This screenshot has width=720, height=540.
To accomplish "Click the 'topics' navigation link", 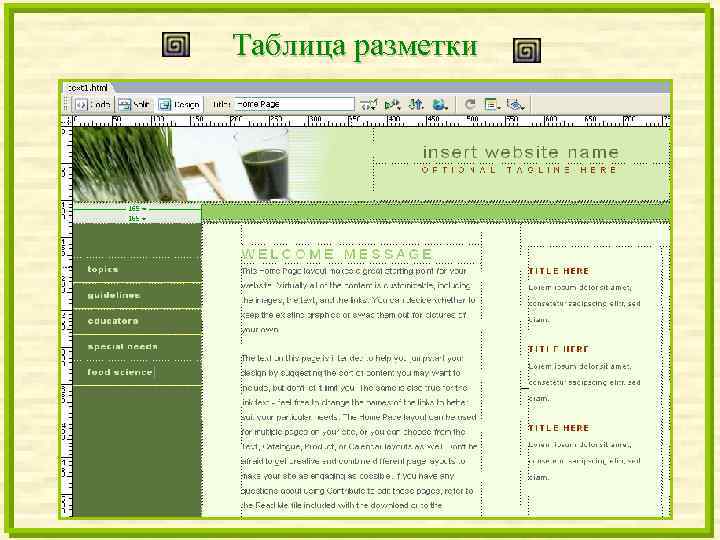I will click(x=103, y=270).
